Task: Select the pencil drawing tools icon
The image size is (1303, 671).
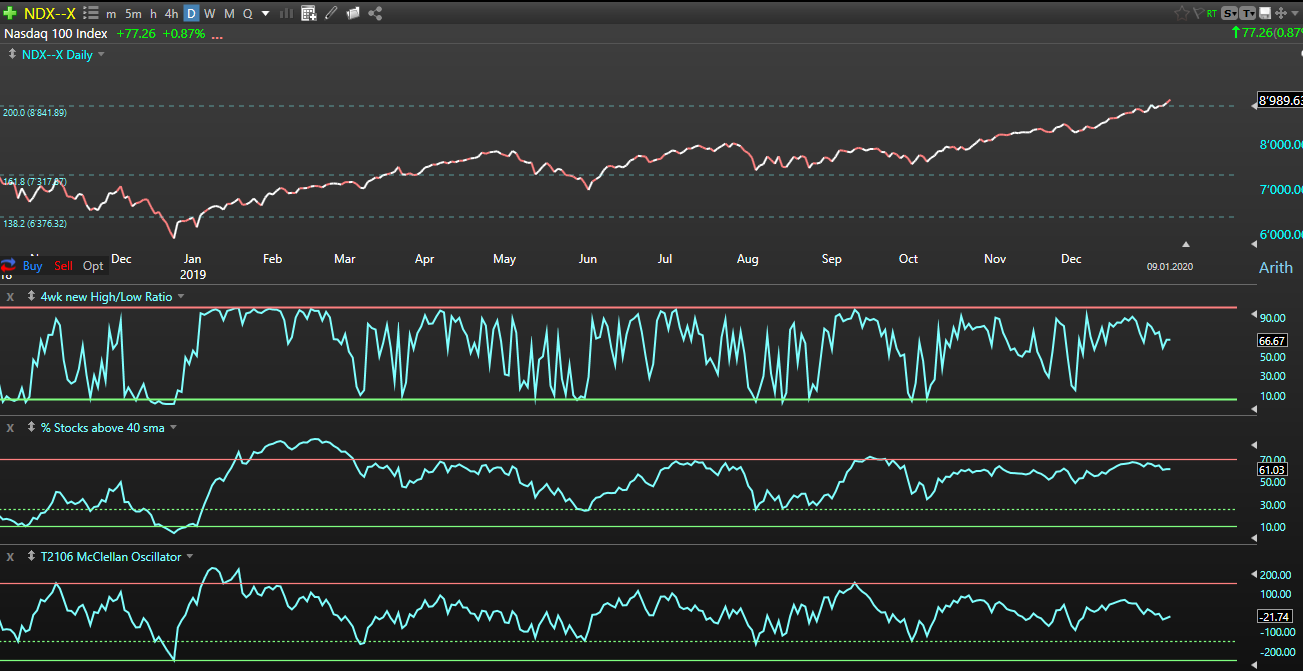Action: 331,13
